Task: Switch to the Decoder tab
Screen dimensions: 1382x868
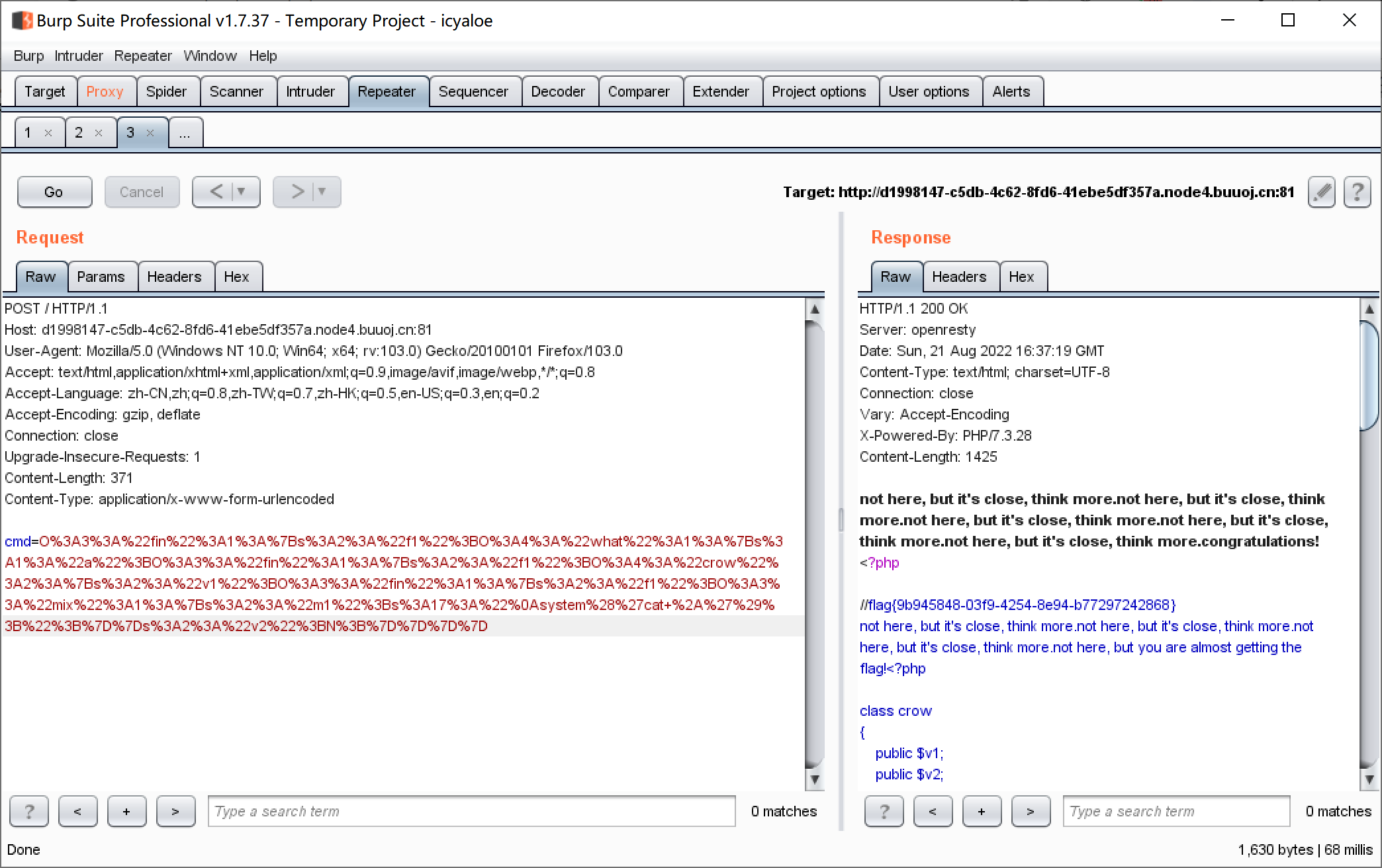Action: coord(558,91)
